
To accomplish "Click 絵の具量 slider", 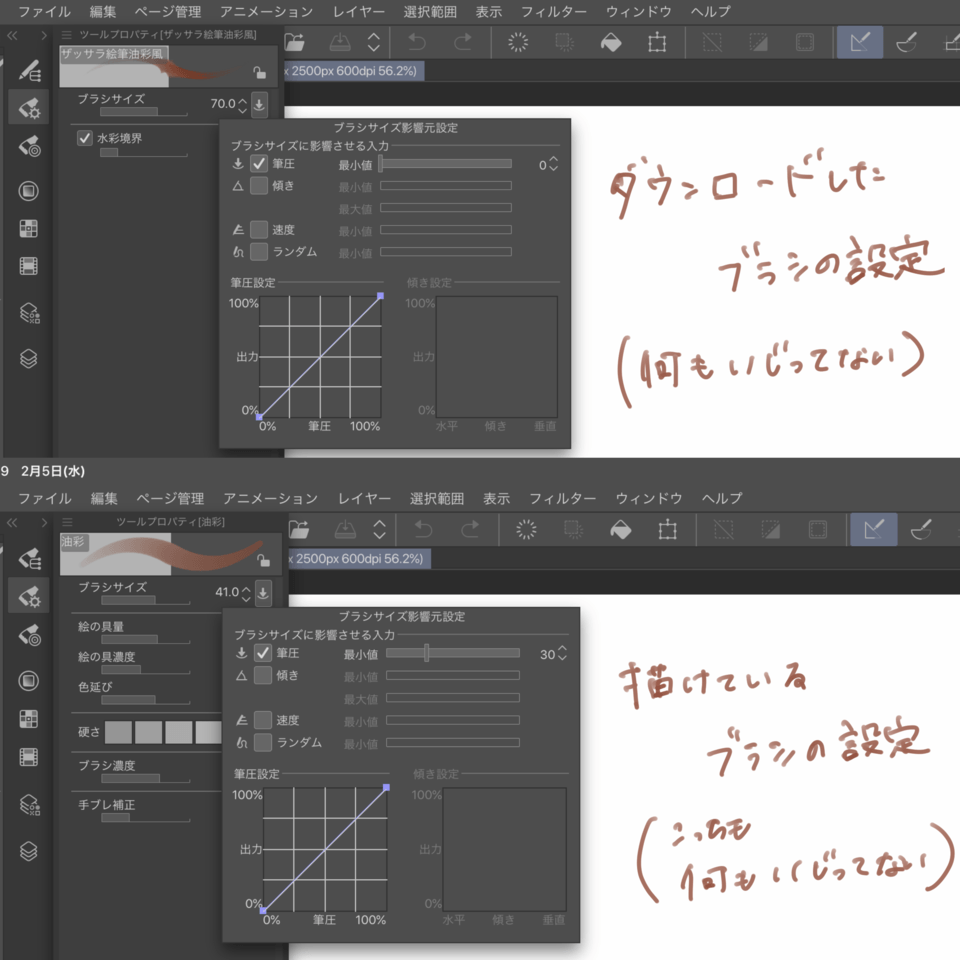I will pyautogui.click(x=145, y=639).
